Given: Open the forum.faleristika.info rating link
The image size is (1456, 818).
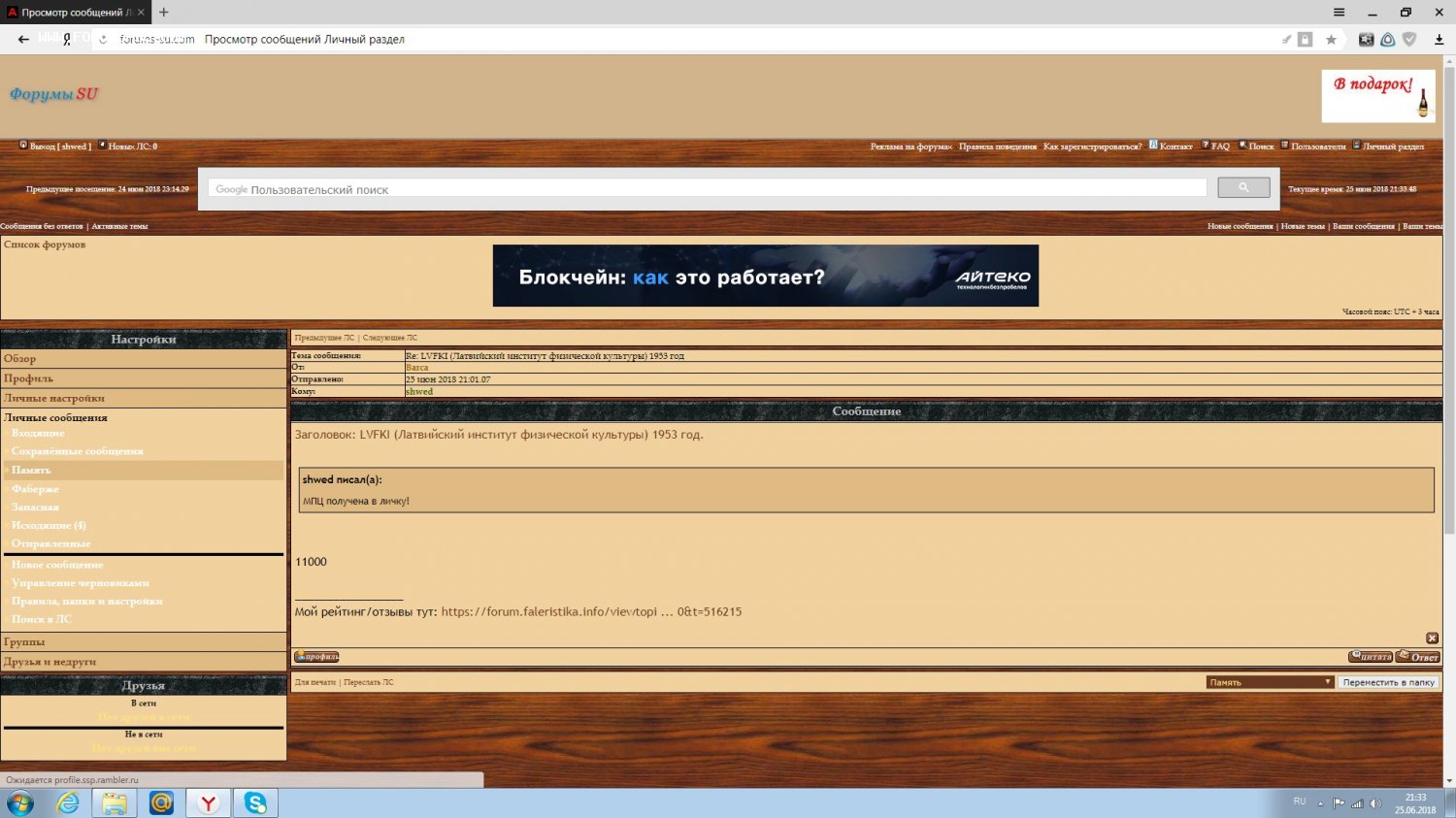Looking at the screenshot, I should [x=590, y=612].
